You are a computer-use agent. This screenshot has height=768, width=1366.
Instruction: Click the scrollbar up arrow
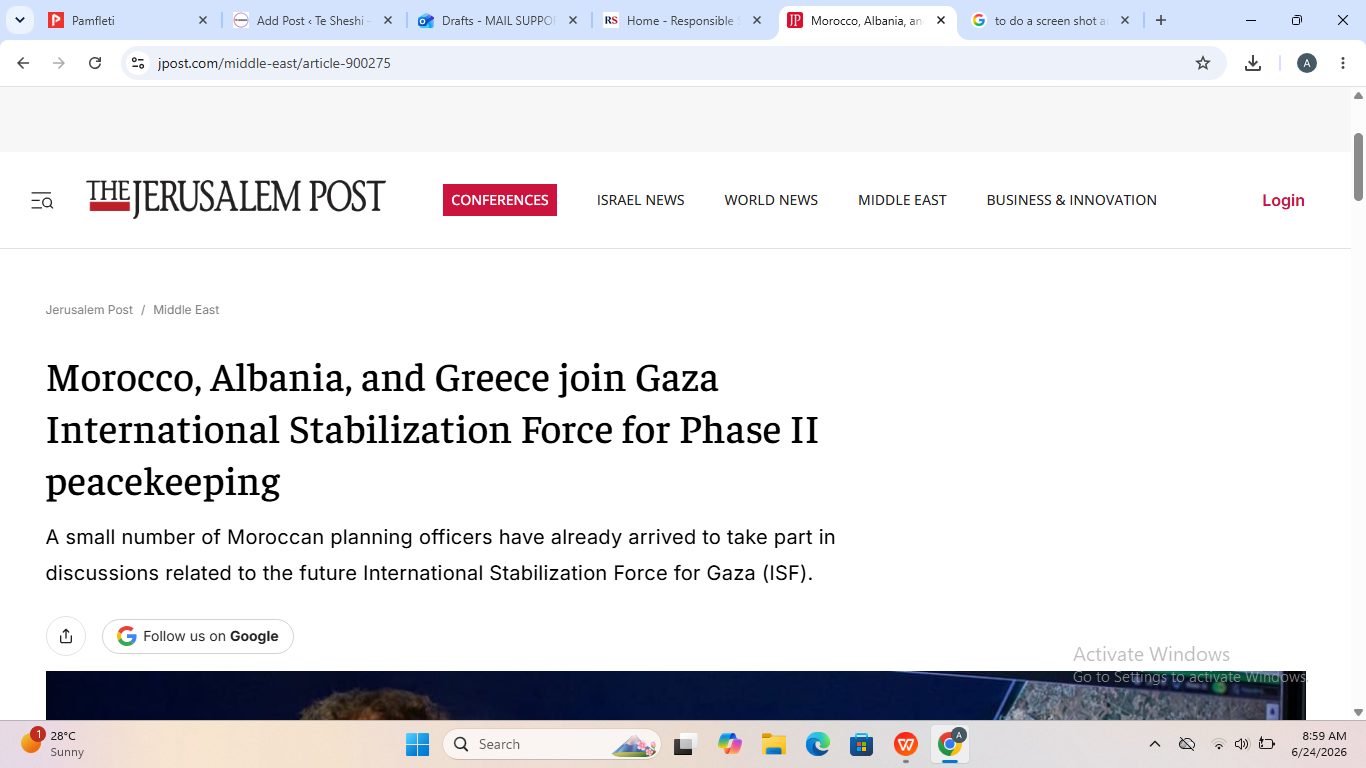[1358, 96]
